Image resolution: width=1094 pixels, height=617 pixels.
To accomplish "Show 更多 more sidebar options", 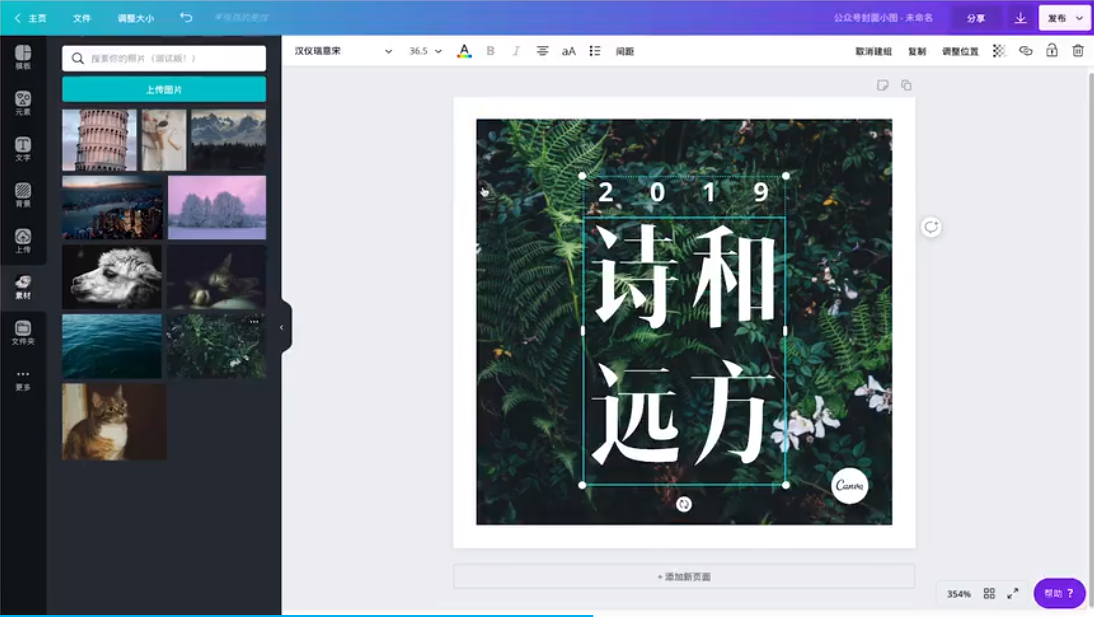I will 23,380.
